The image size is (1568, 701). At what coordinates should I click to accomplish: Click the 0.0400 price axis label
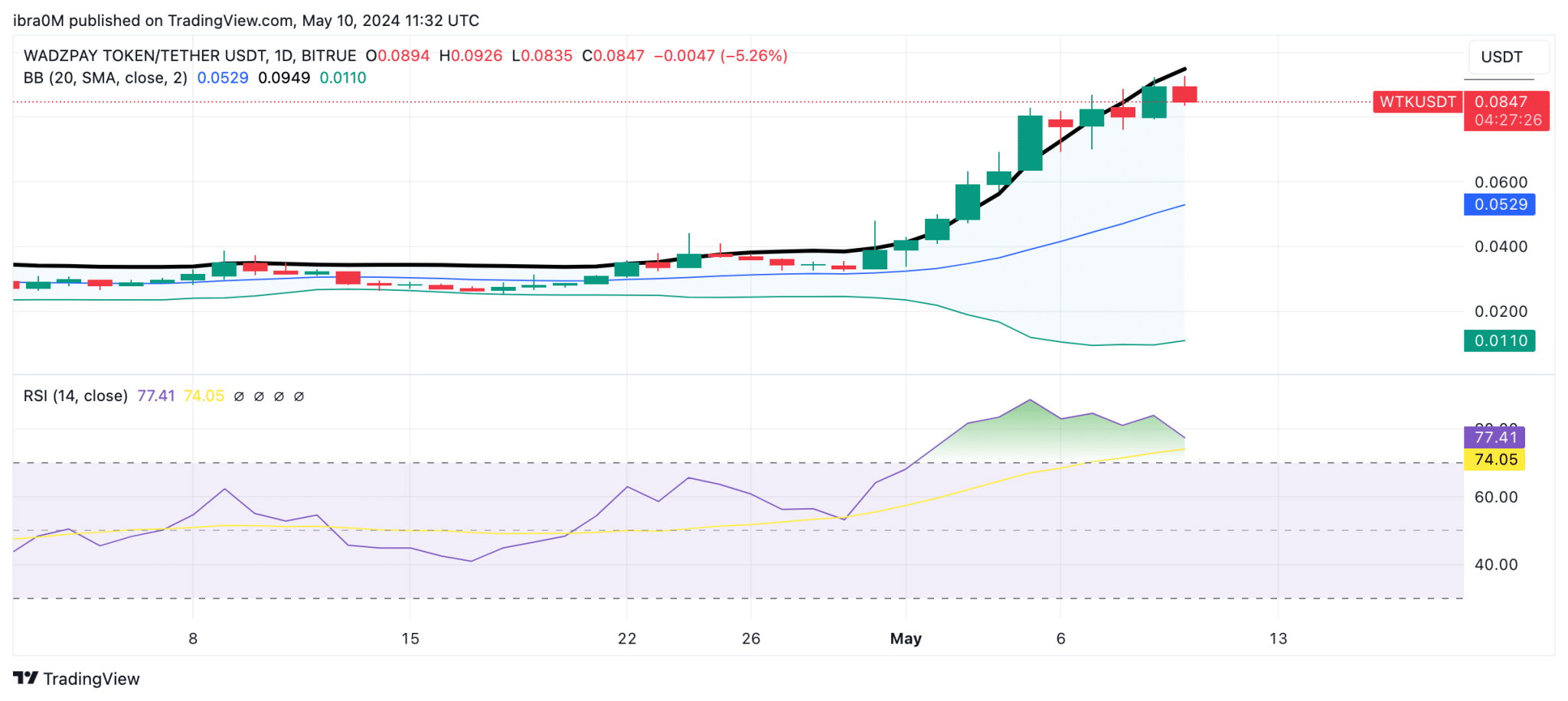click(x=1501, y=246)
